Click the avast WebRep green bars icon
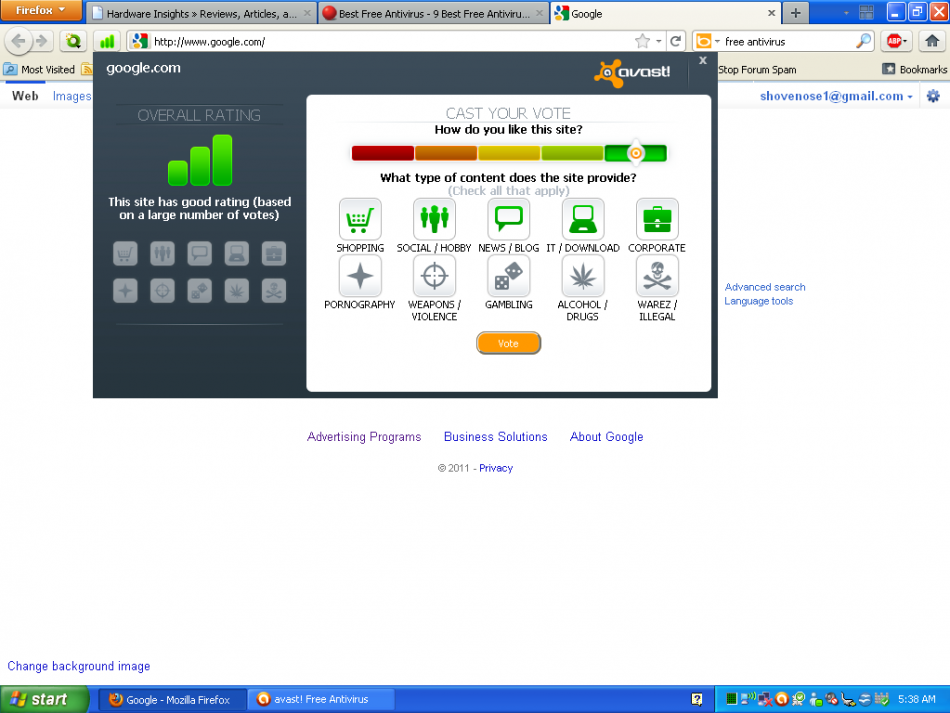 pos(107,41)
